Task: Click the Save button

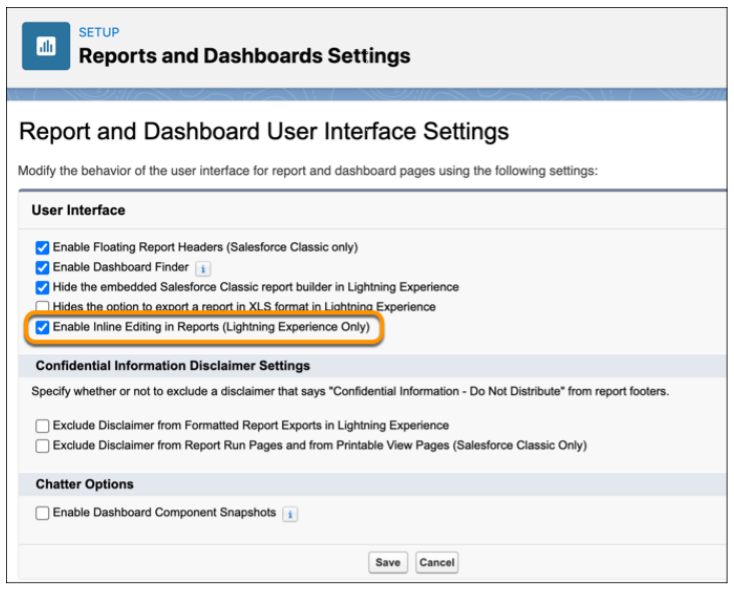Action: tap(388, 562)
